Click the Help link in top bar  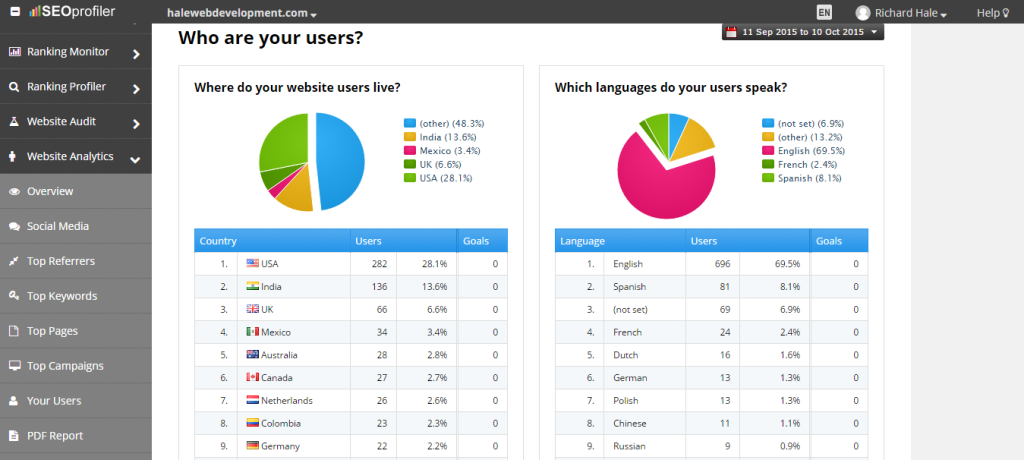993,13
